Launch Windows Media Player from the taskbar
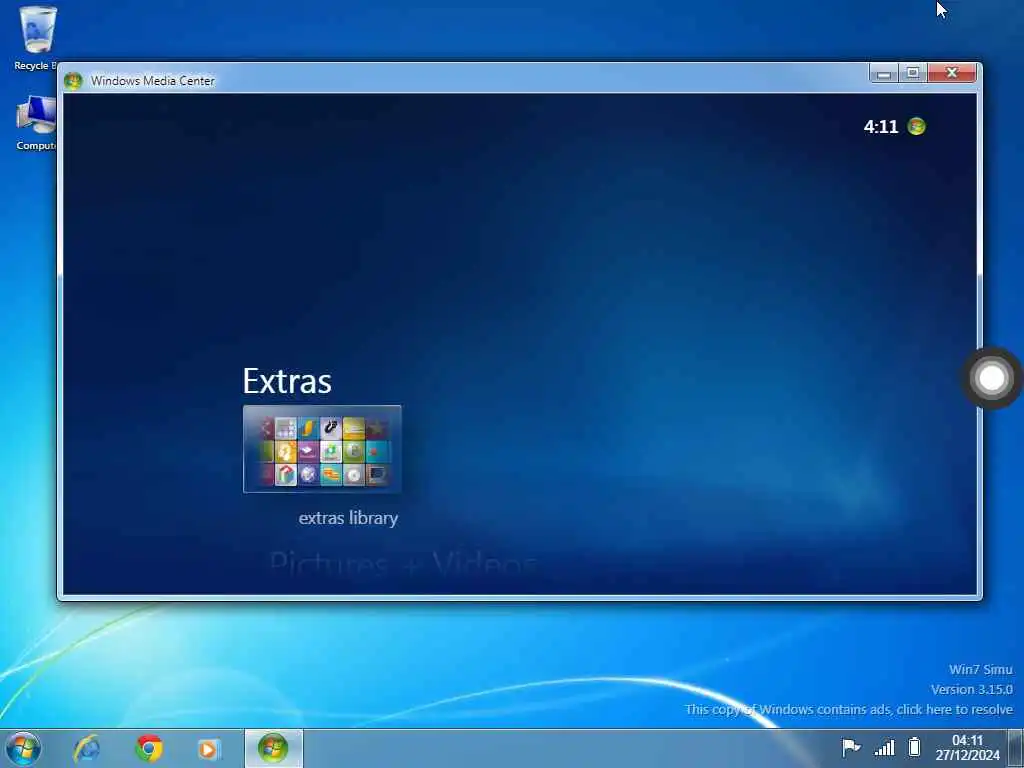This screenshot has width=1024, height=768. tap(209, 749)
